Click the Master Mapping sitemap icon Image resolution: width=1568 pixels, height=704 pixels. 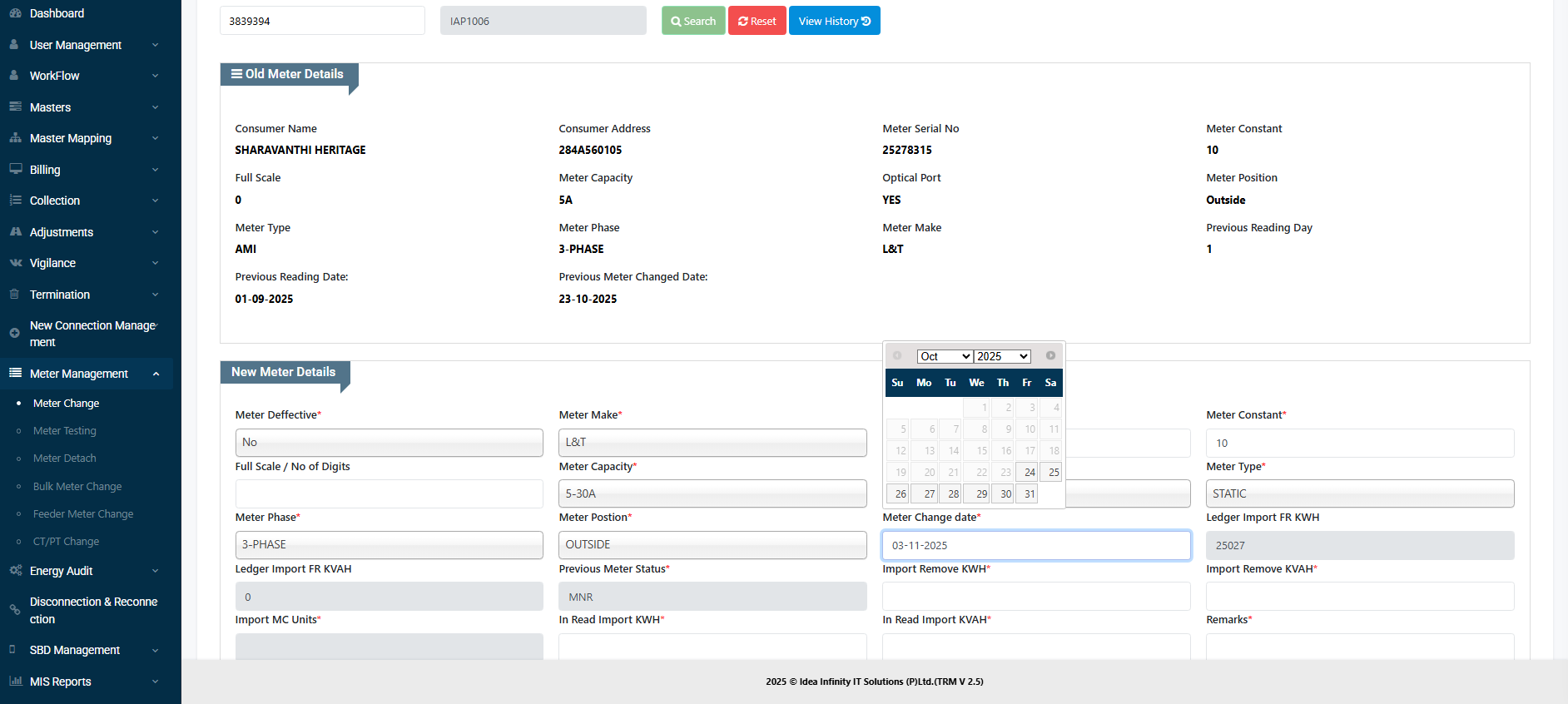tap(15, 138)
